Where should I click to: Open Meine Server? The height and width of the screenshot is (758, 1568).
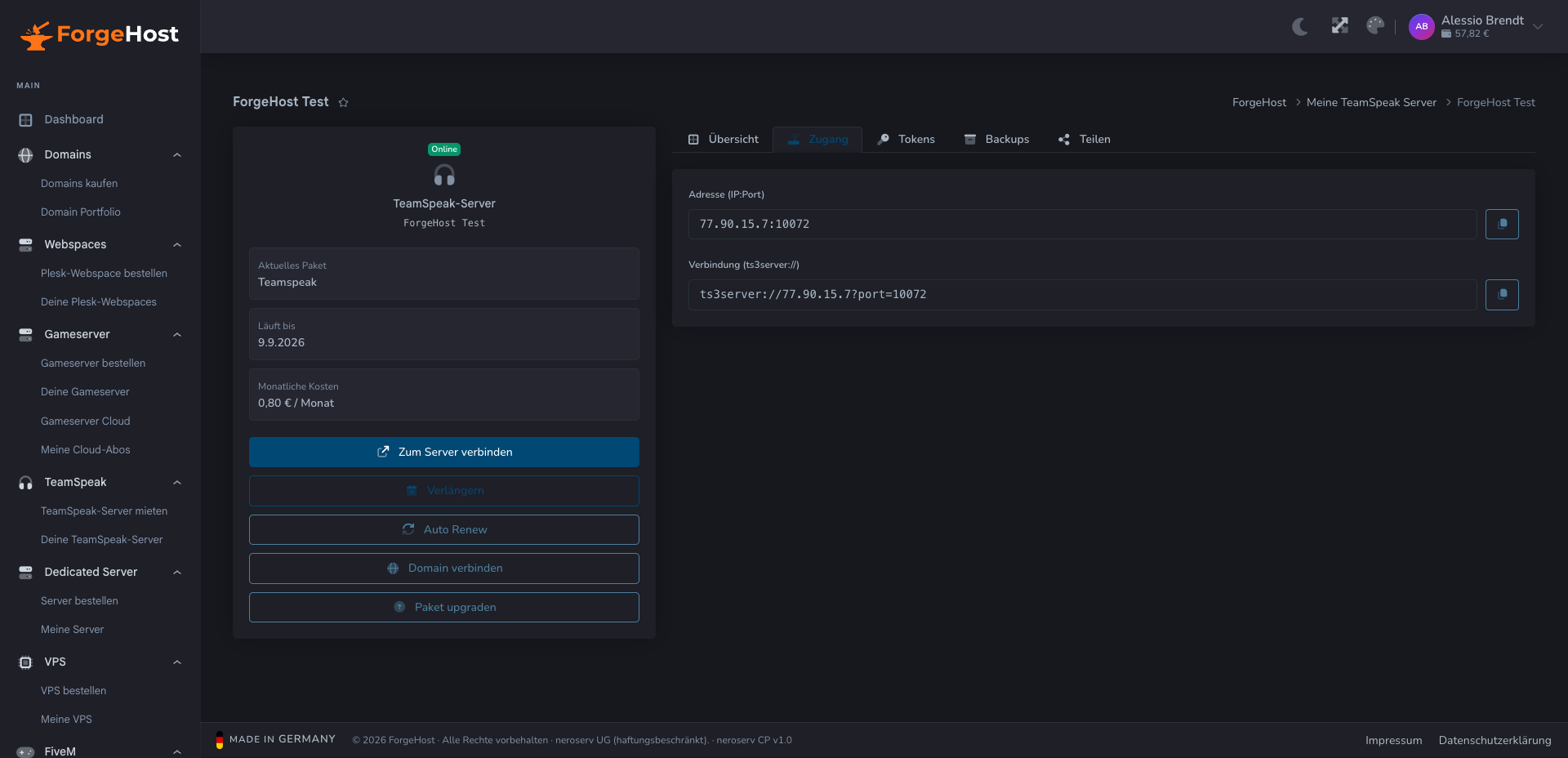(72, 630)
